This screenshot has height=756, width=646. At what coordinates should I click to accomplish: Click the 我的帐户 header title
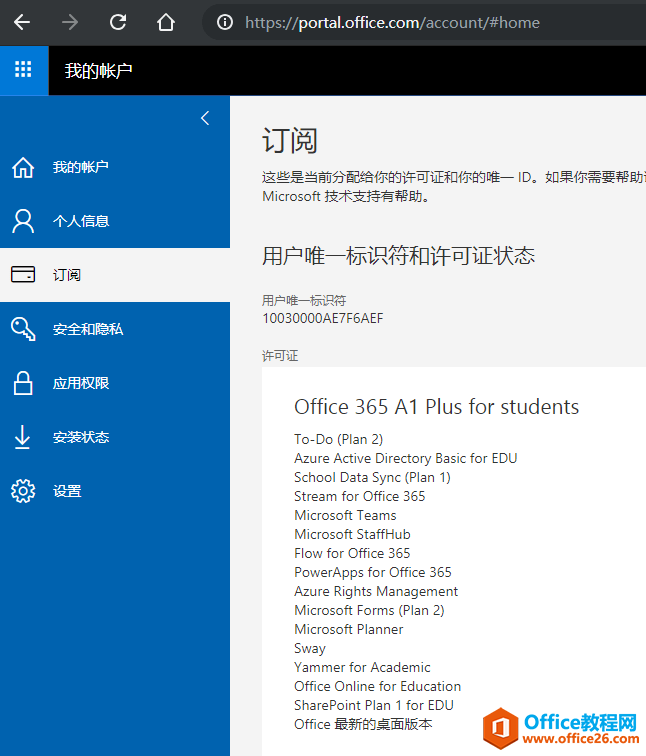[x=98, y=71]
